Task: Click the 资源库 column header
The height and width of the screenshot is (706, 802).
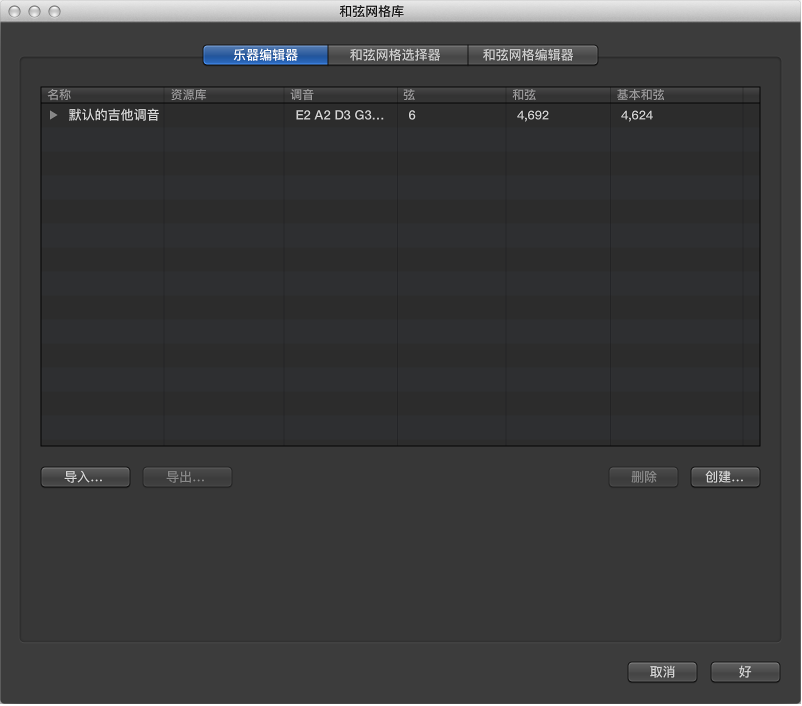Action: tap(224, 95)
